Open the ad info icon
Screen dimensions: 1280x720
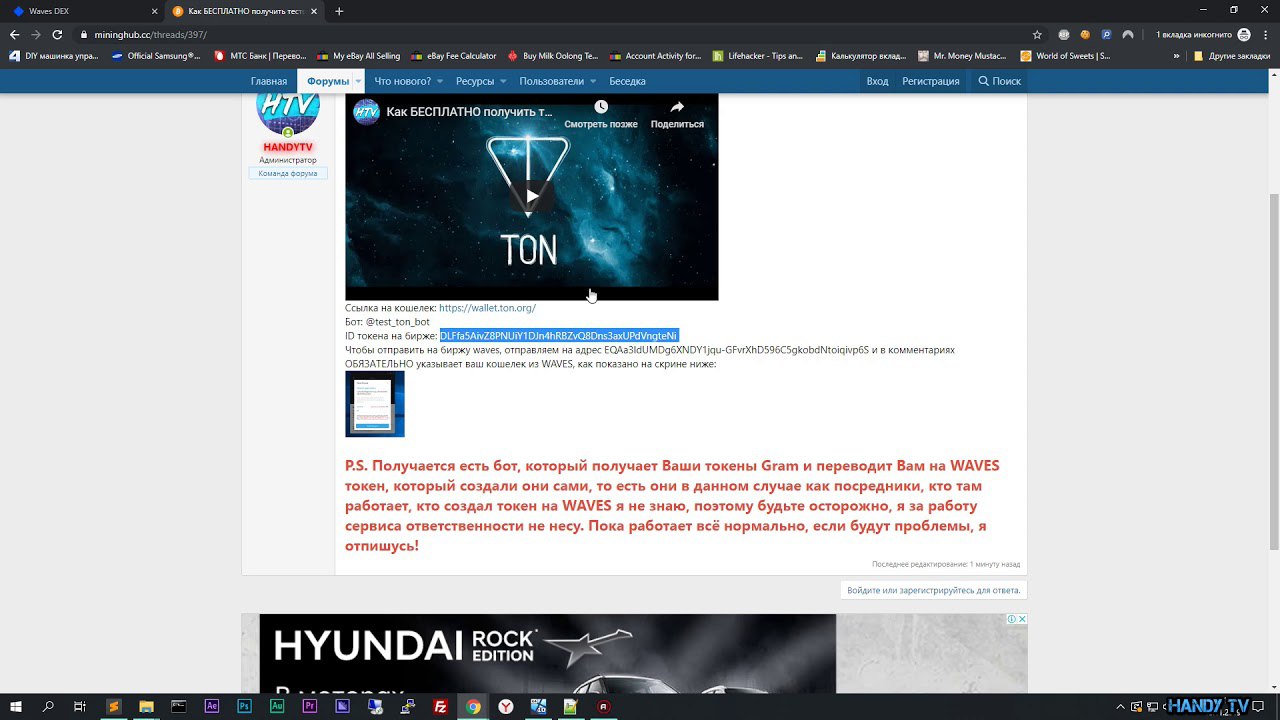(1011, 619)
